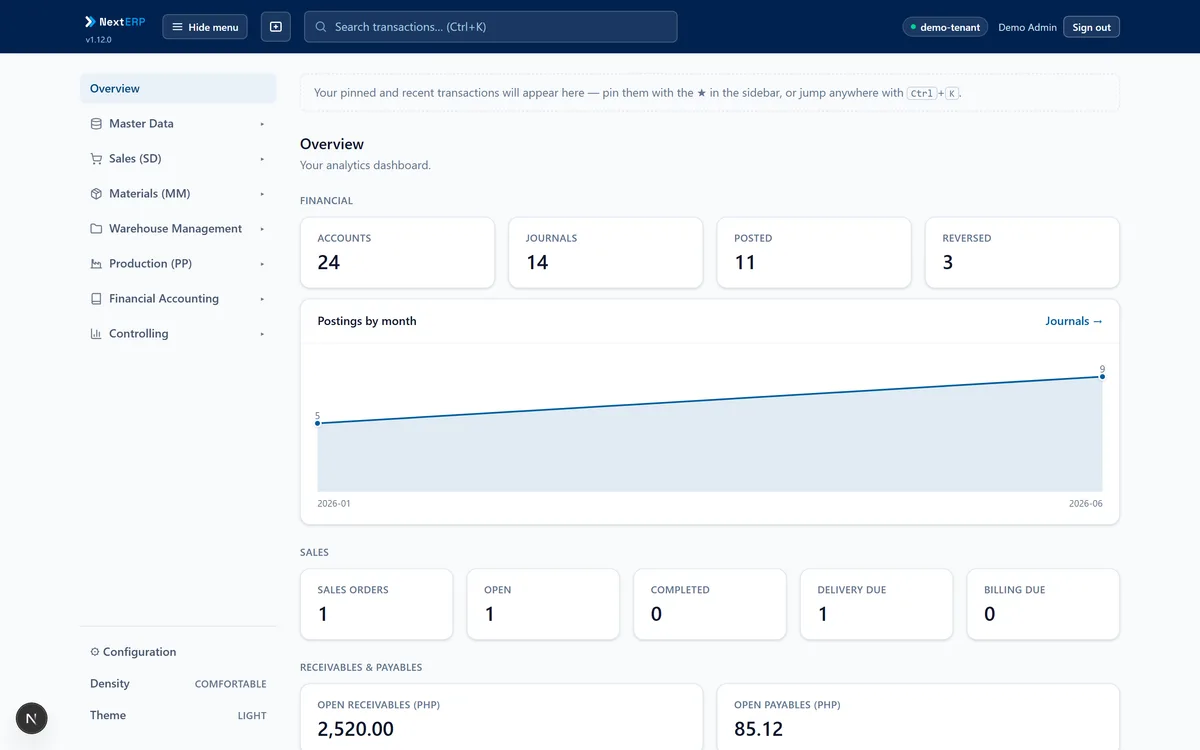Click the Demo Admin user name
Image resolution: width=1200 pixels, height=750 pixels.
tap(1027, 27)
